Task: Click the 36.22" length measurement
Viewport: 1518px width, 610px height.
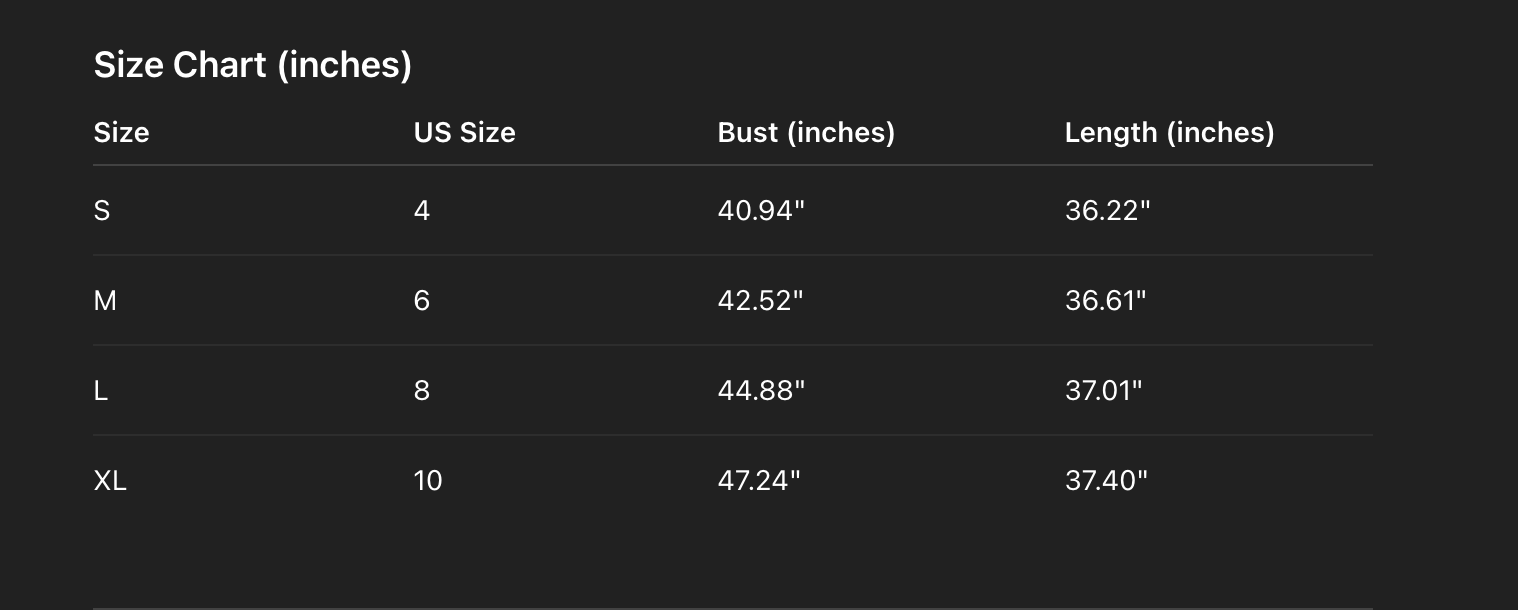Action: (x=1107, y=211)
